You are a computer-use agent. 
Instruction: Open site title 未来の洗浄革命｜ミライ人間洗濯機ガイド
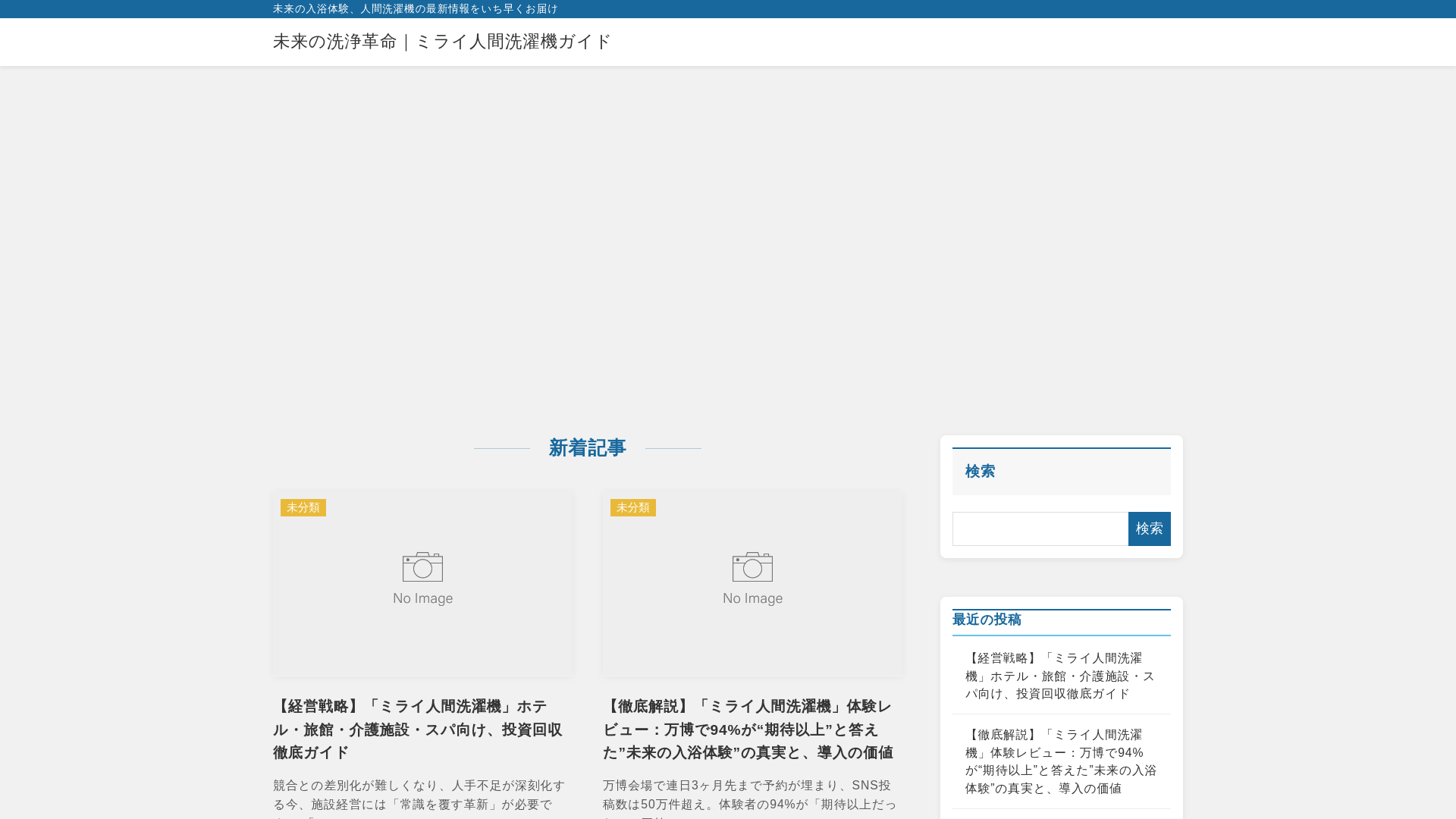(x=441, y=42)
